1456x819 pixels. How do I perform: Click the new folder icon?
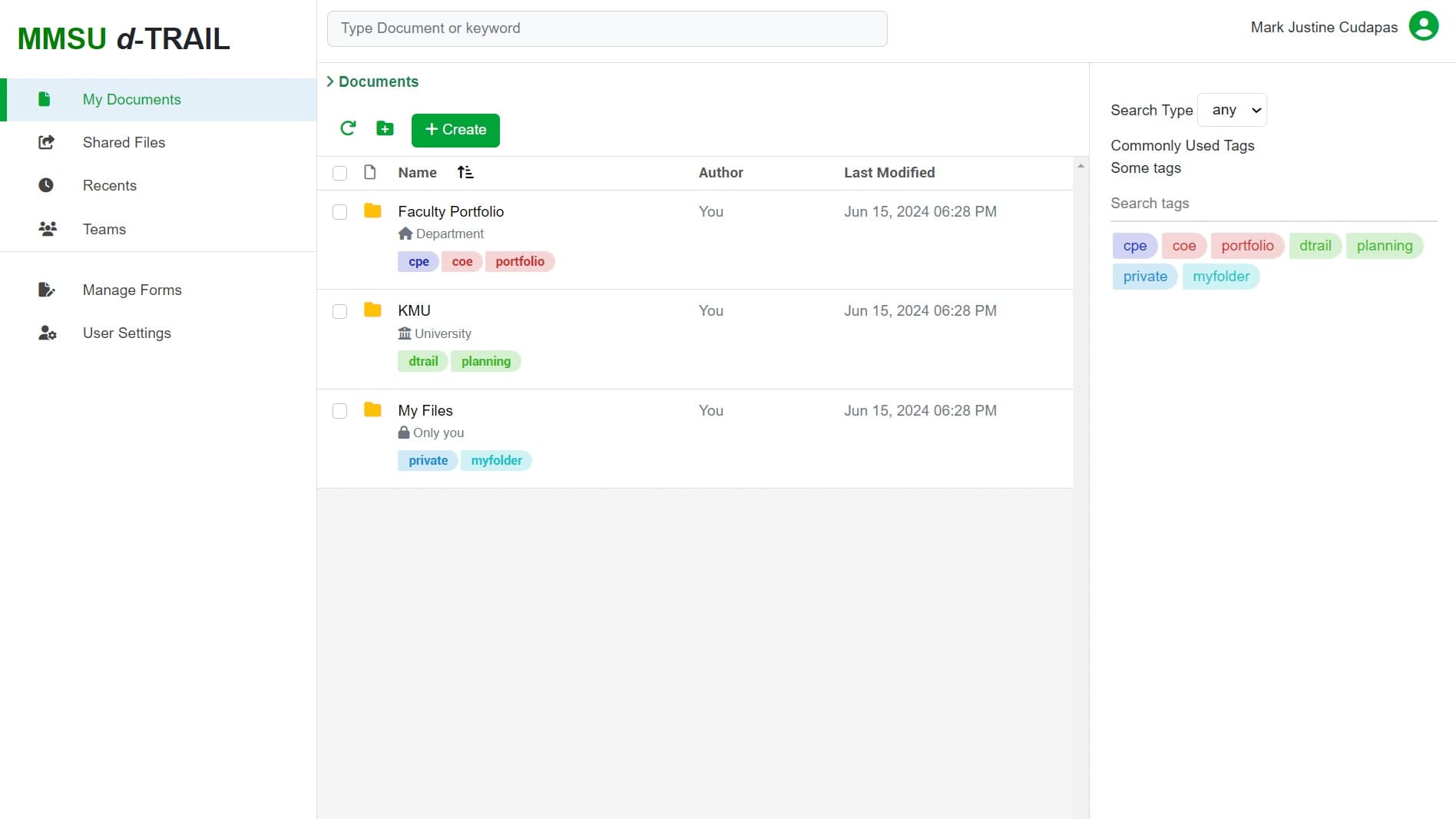click(x=385, y=128)
